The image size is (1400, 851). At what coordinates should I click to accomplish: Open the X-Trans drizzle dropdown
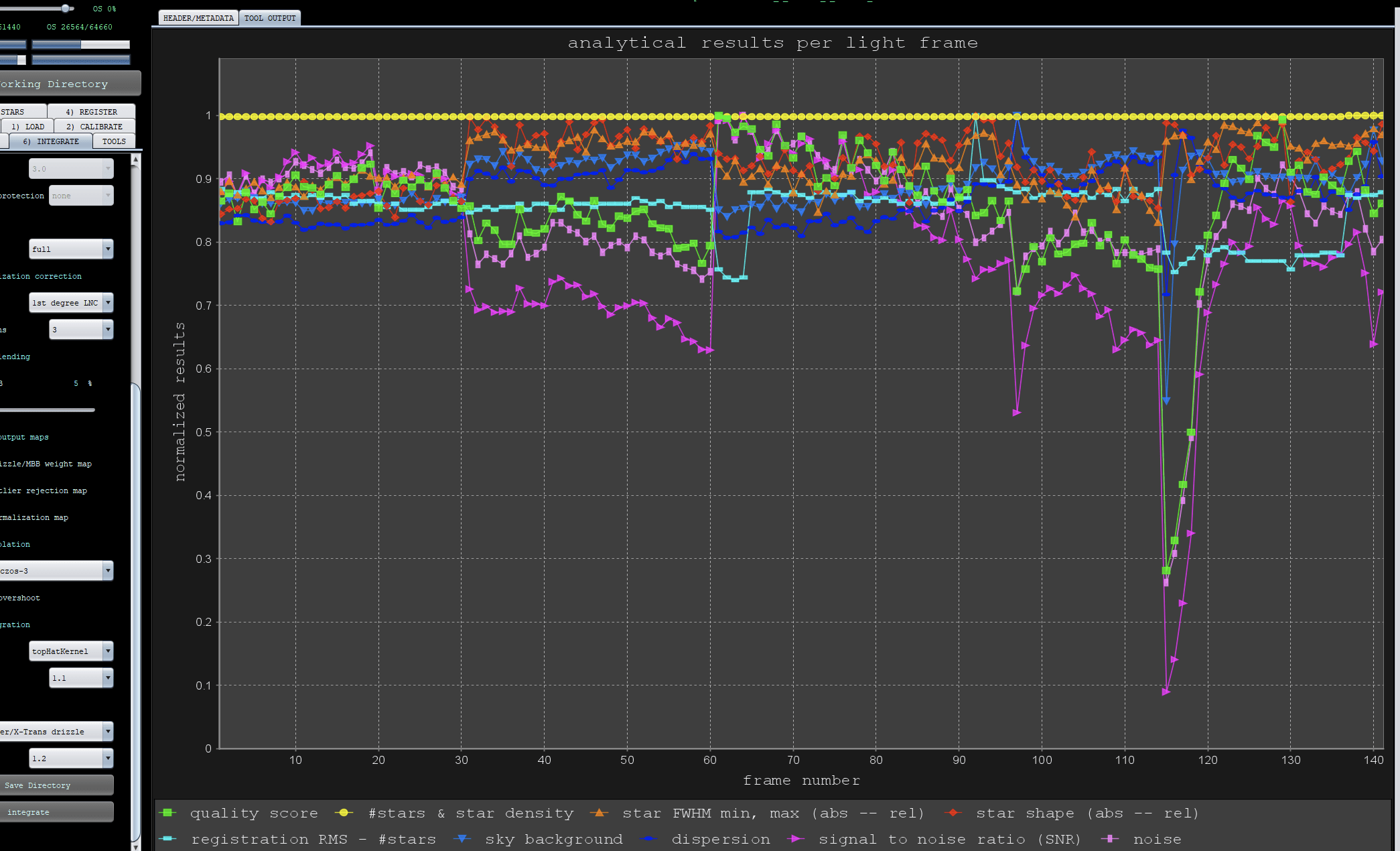point(56,732)
